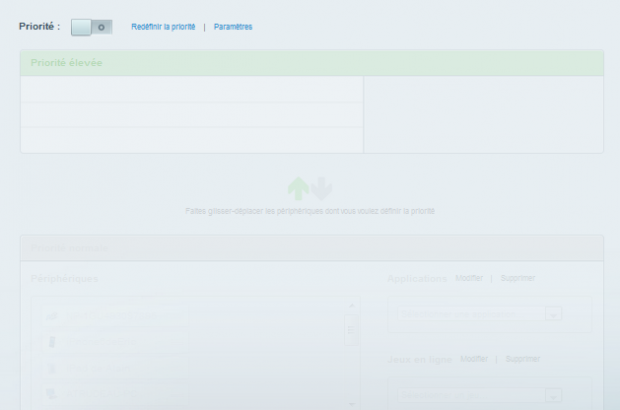Click Modifier next to Jeux en ligne

tap(474, 358)
